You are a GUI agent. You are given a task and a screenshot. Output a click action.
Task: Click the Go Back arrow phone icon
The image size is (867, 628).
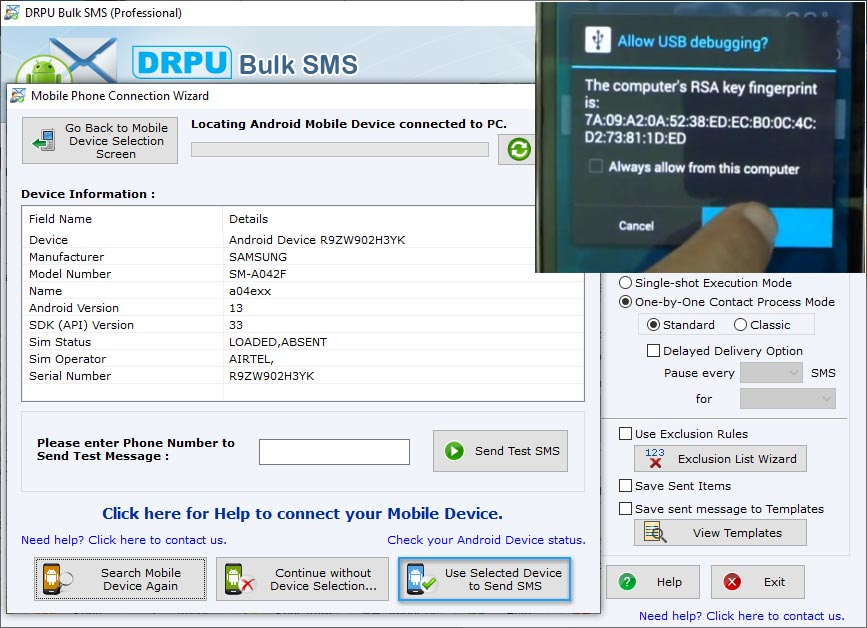coord(44,140)
